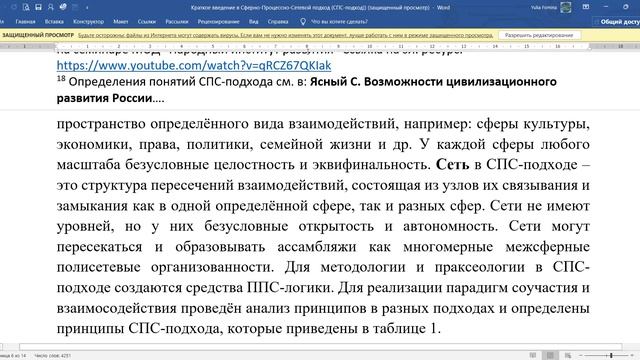This screenshot has width=640, height=360.
Task: Open the Yulia Fomina account avatar
Action: coord(566,7)
